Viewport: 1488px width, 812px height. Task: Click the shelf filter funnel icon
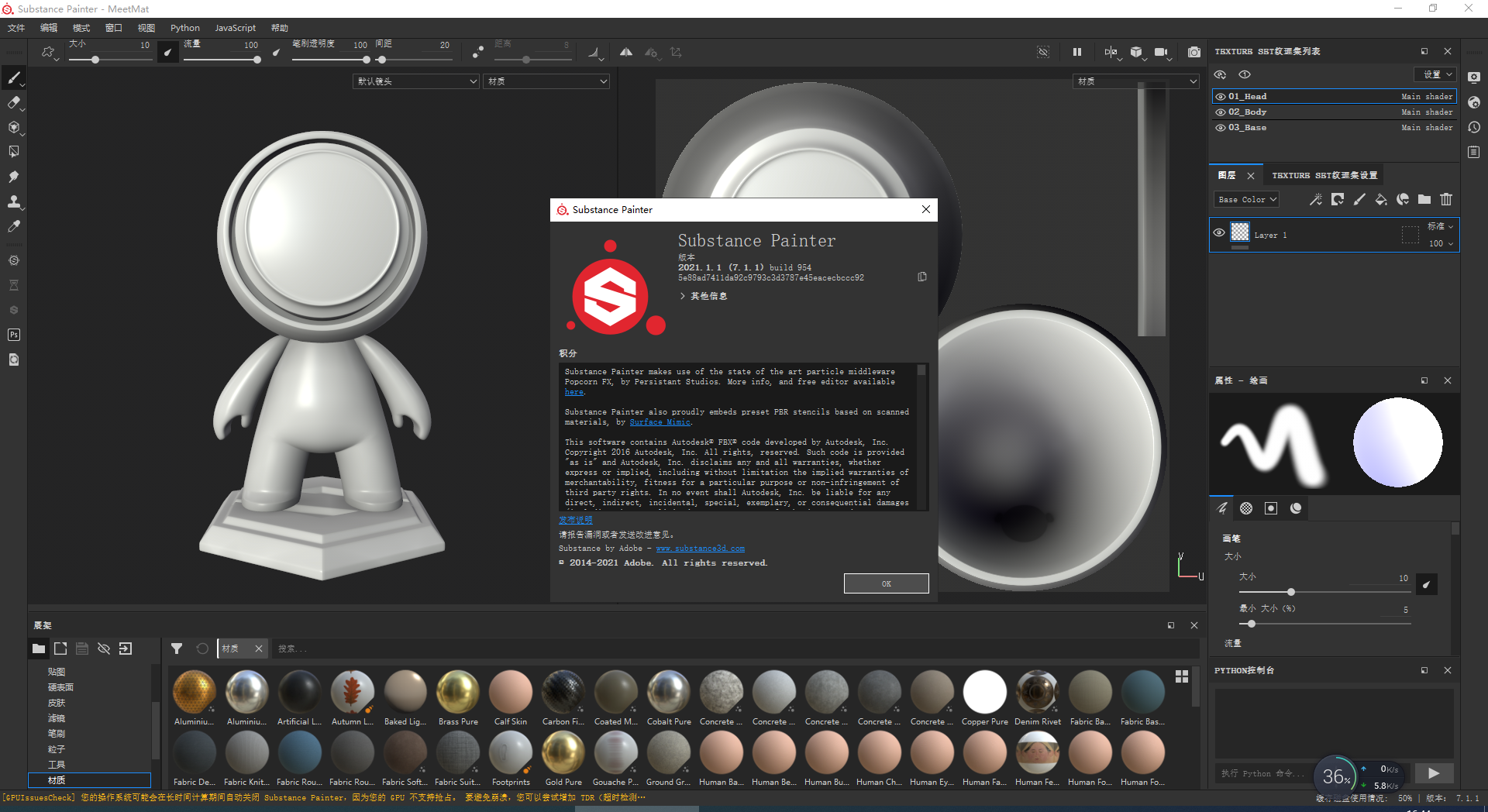177,649
